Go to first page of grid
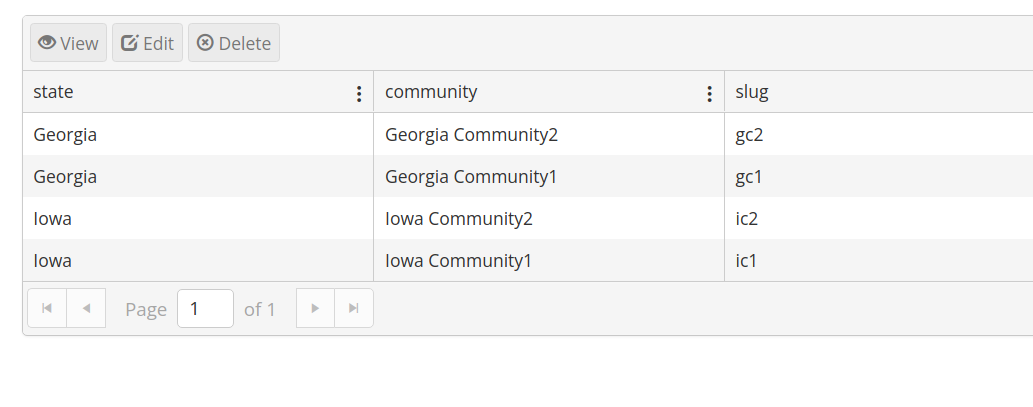The height and width of the screenshot is (407, 1033). pyautogui.click(x=47, y=308)
